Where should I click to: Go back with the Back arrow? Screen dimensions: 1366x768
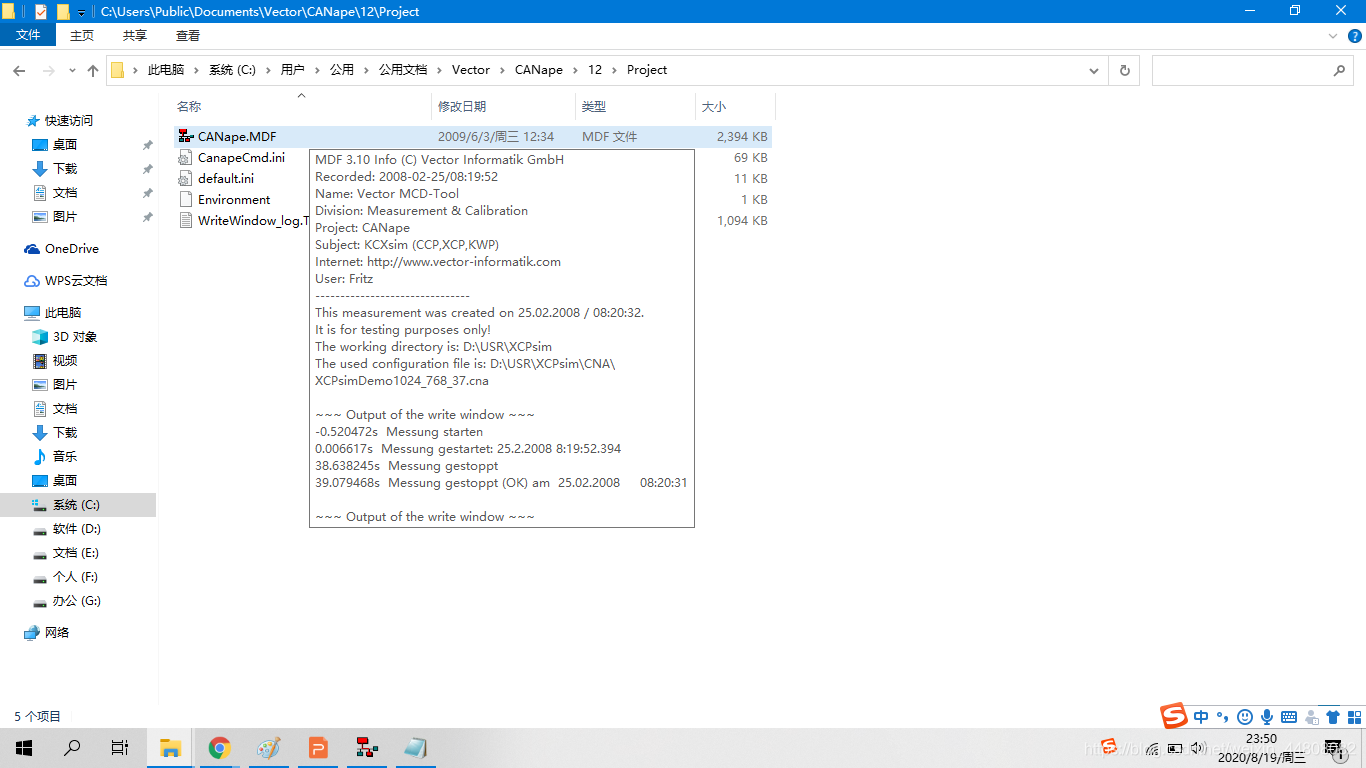pos(19,70)
